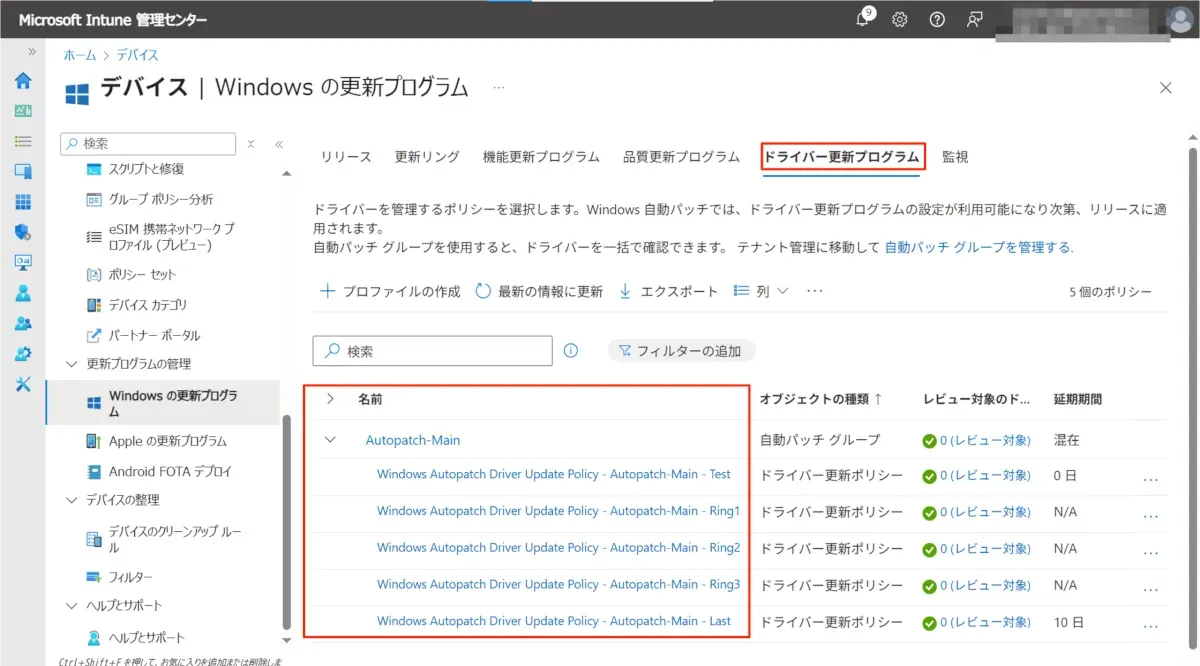Open the 列 columns dropdown
The height and width of the screenshot is (666, 1200).
click(x=761, y=291)
